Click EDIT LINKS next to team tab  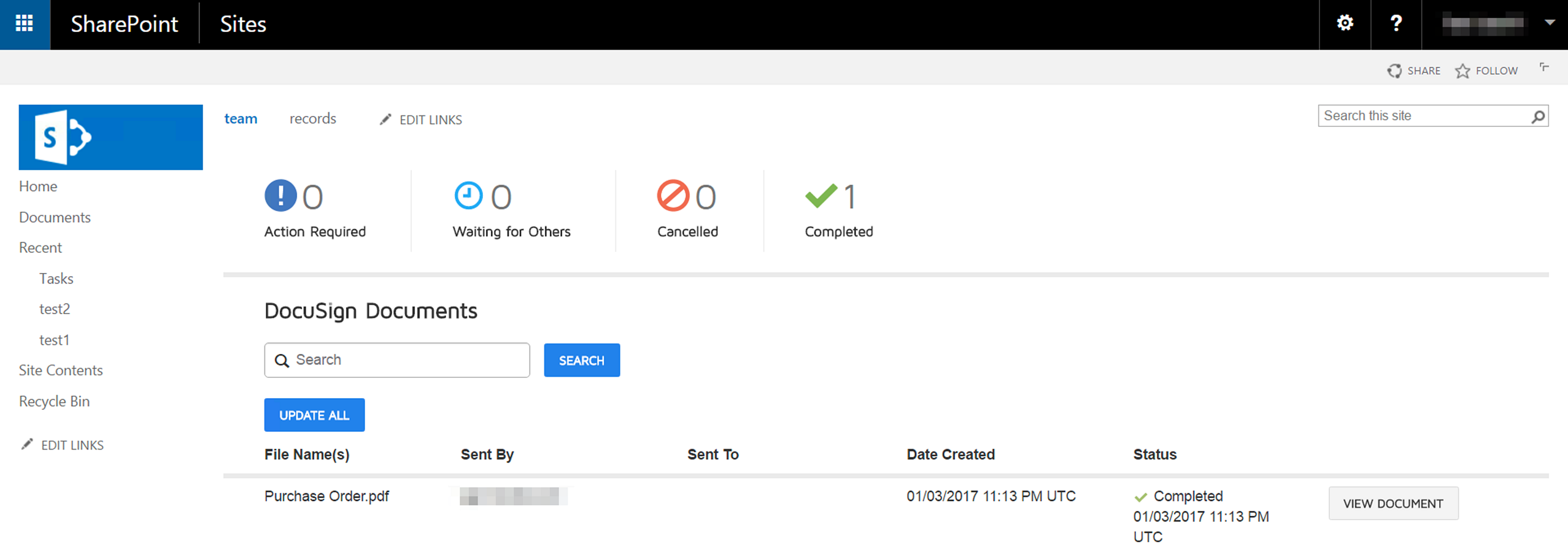[420, 119]
